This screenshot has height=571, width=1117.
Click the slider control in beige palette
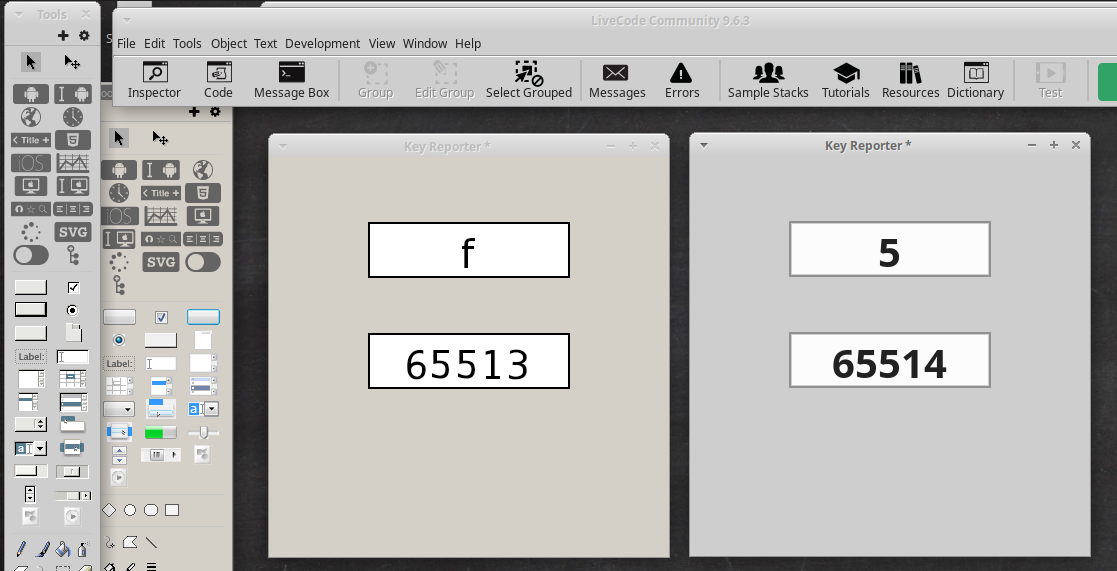(x=203, y=432)
